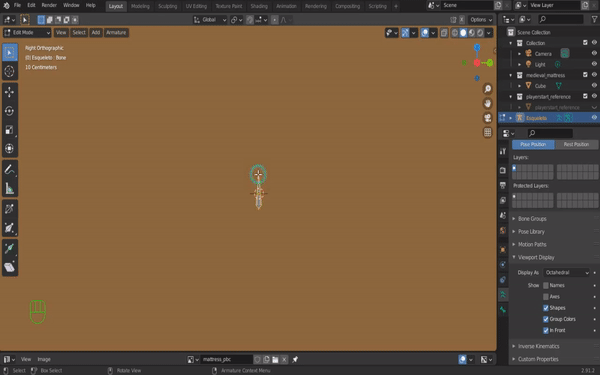This screenshot has width=600, height=375.
Task: Activate the Cursor tool
Action: click(10, 71)
